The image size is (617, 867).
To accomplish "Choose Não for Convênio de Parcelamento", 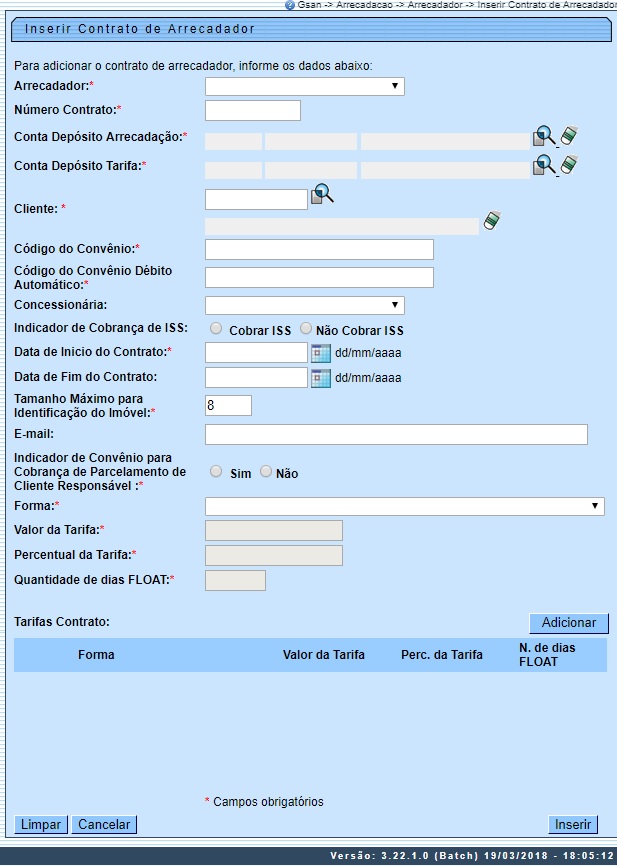I will click(x=266, y=472).
